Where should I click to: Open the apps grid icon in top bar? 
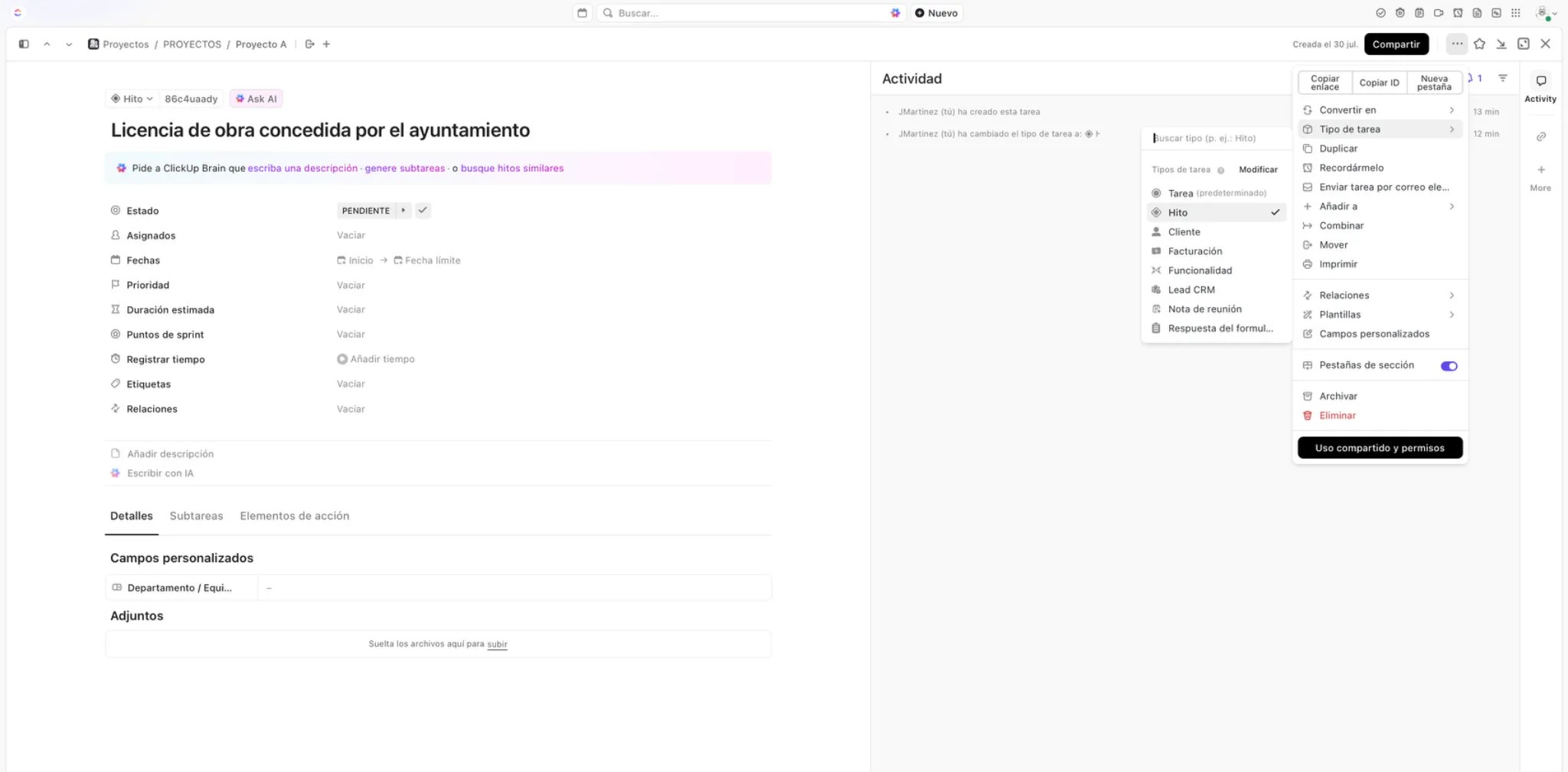coord(1514,12)
